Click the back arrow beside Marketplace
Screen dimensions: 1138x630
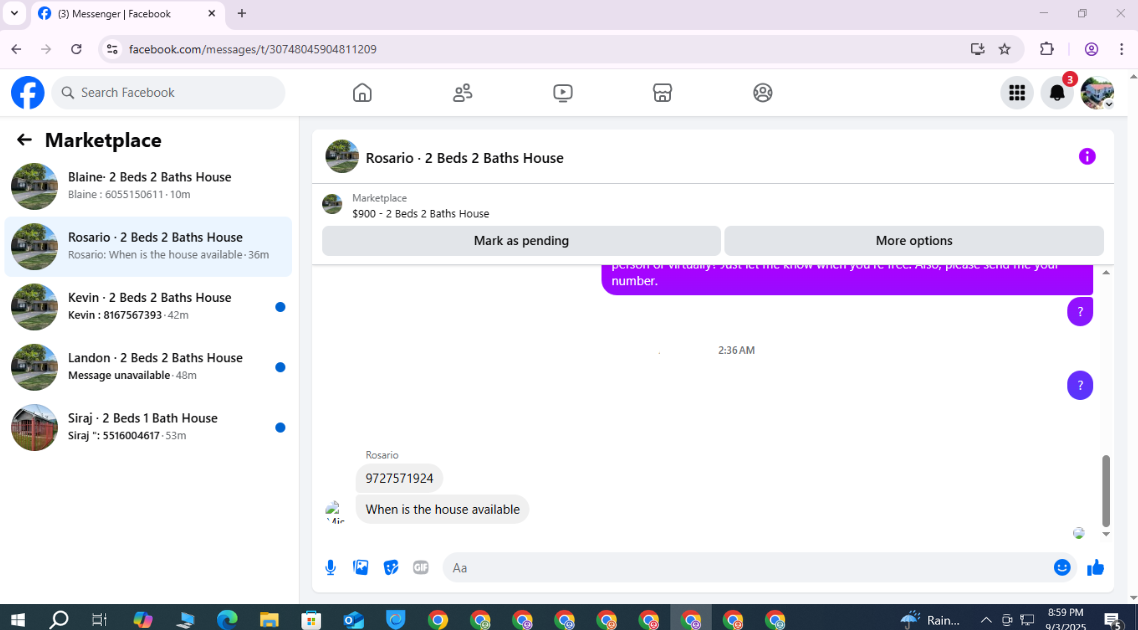[x=24, y=140]
